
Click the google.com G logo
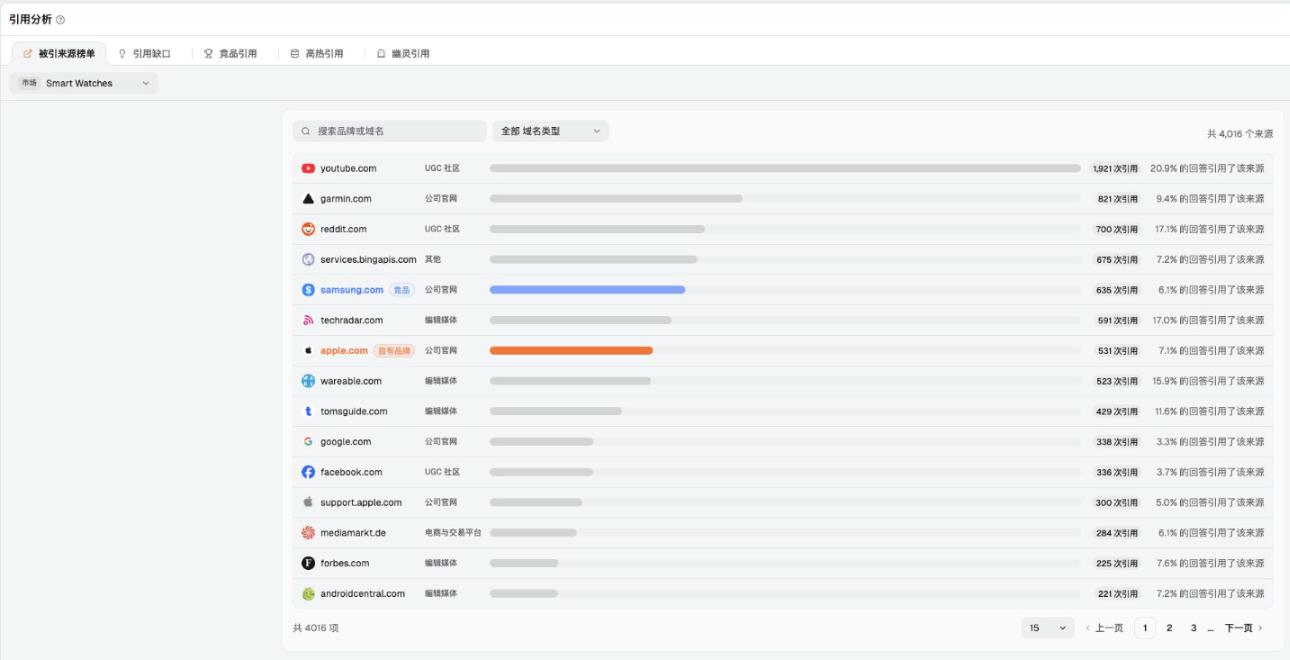point(308,442)
